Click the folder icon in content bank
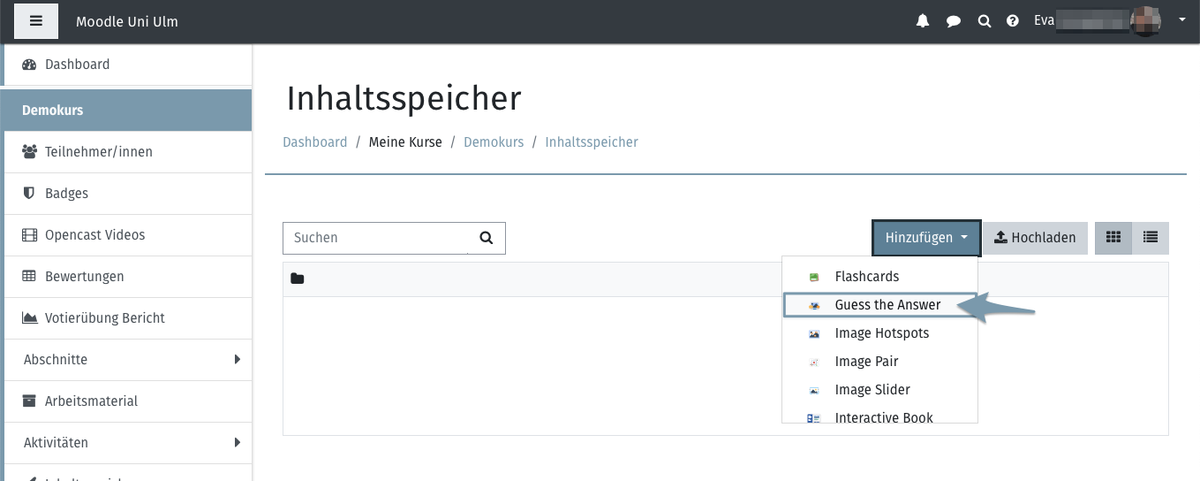 (297, 279)
